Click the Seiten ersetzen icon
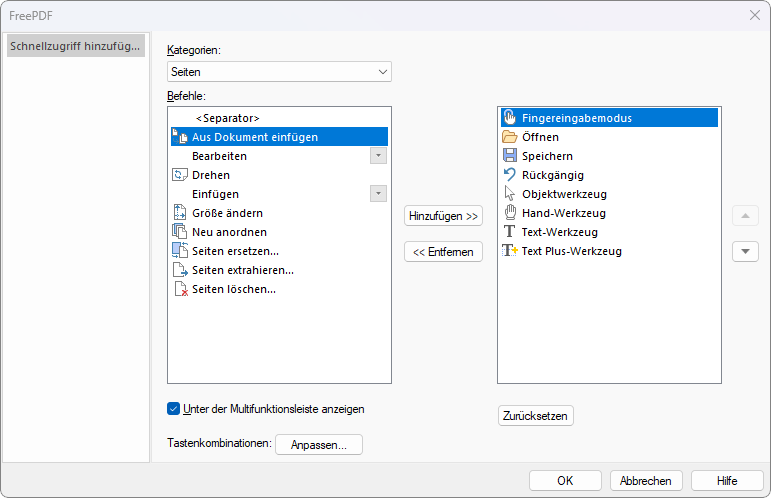Viewport: 771px width, 498px height. [180, 250]
